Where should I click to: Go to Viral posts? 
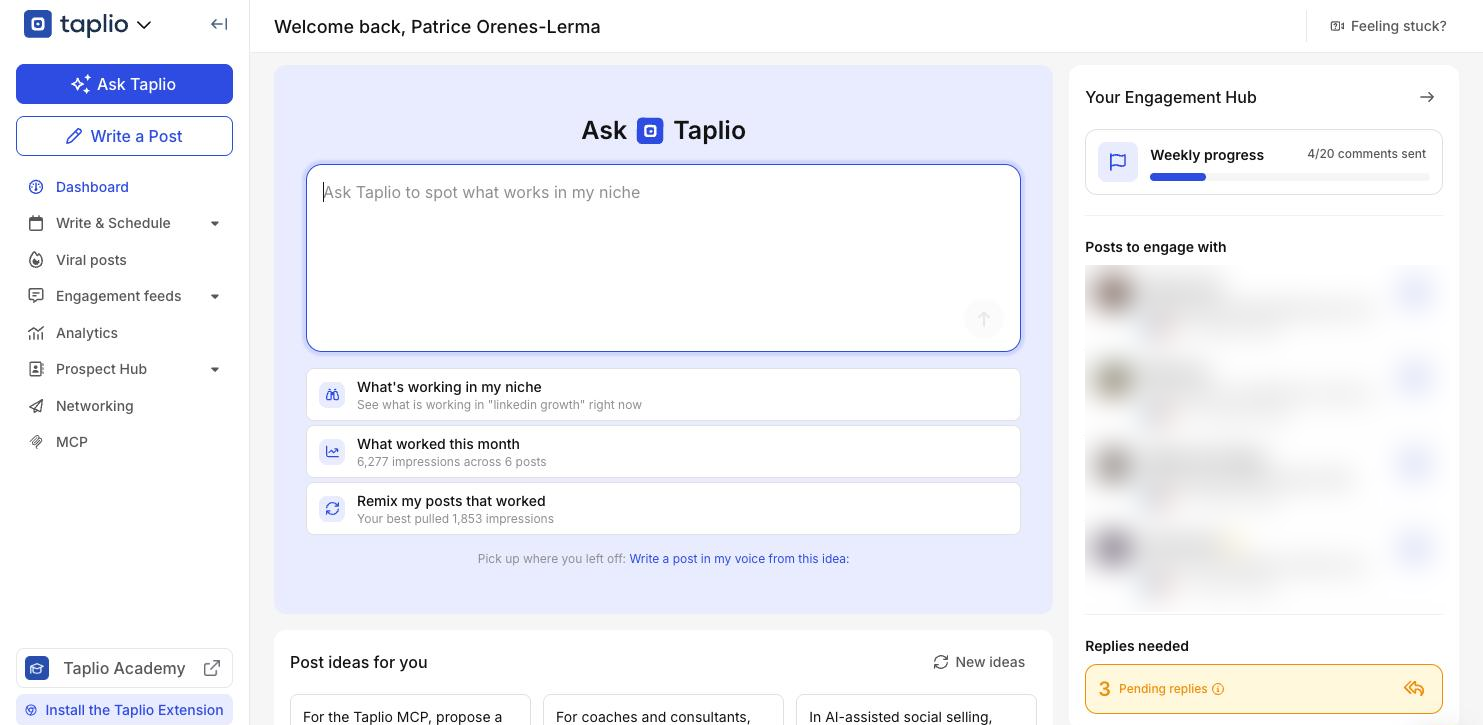(91, 260)
